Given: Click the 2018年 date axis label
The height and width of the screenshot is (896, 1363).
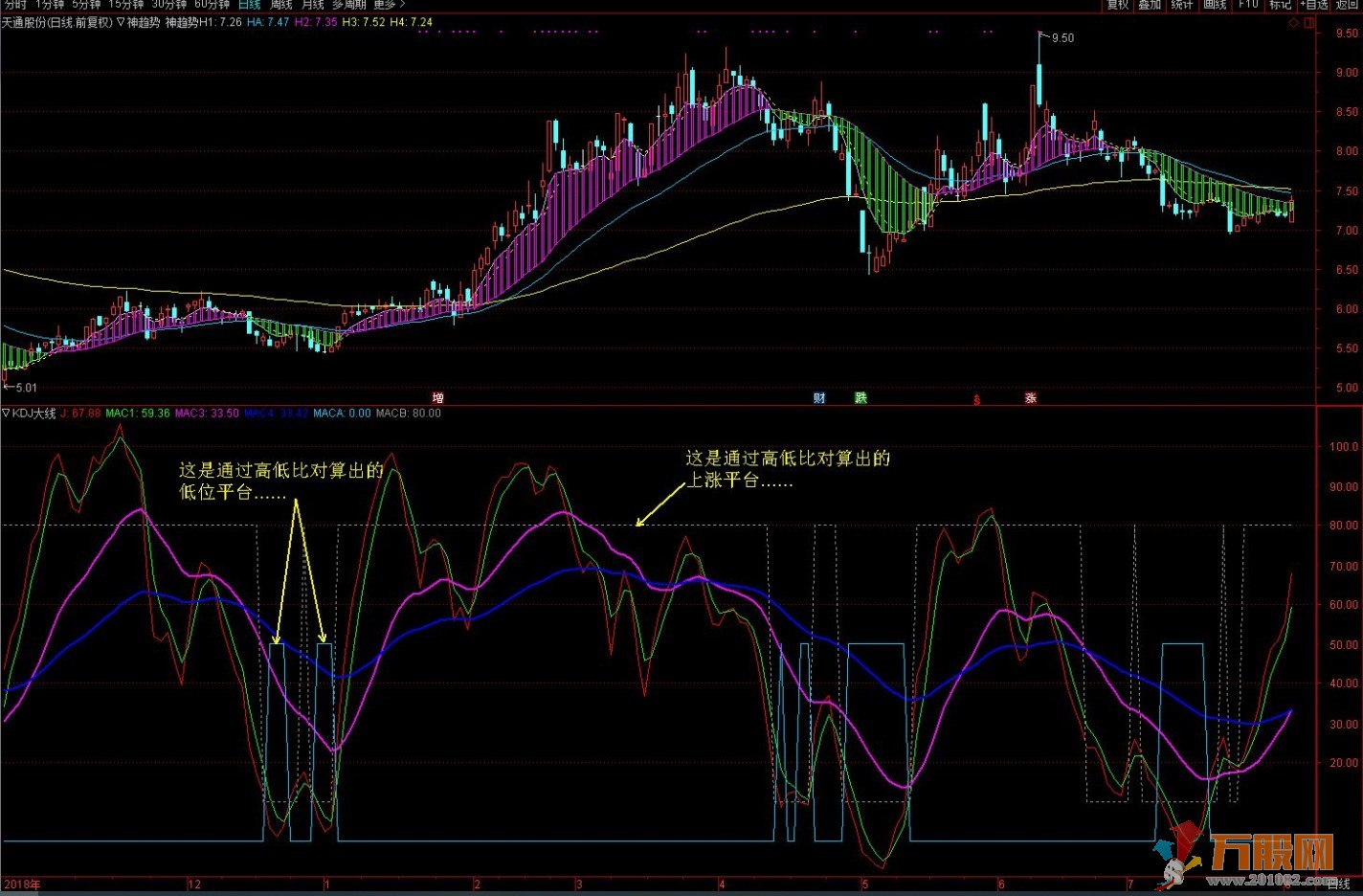Looking at the screenshot, I should (22, 885).
